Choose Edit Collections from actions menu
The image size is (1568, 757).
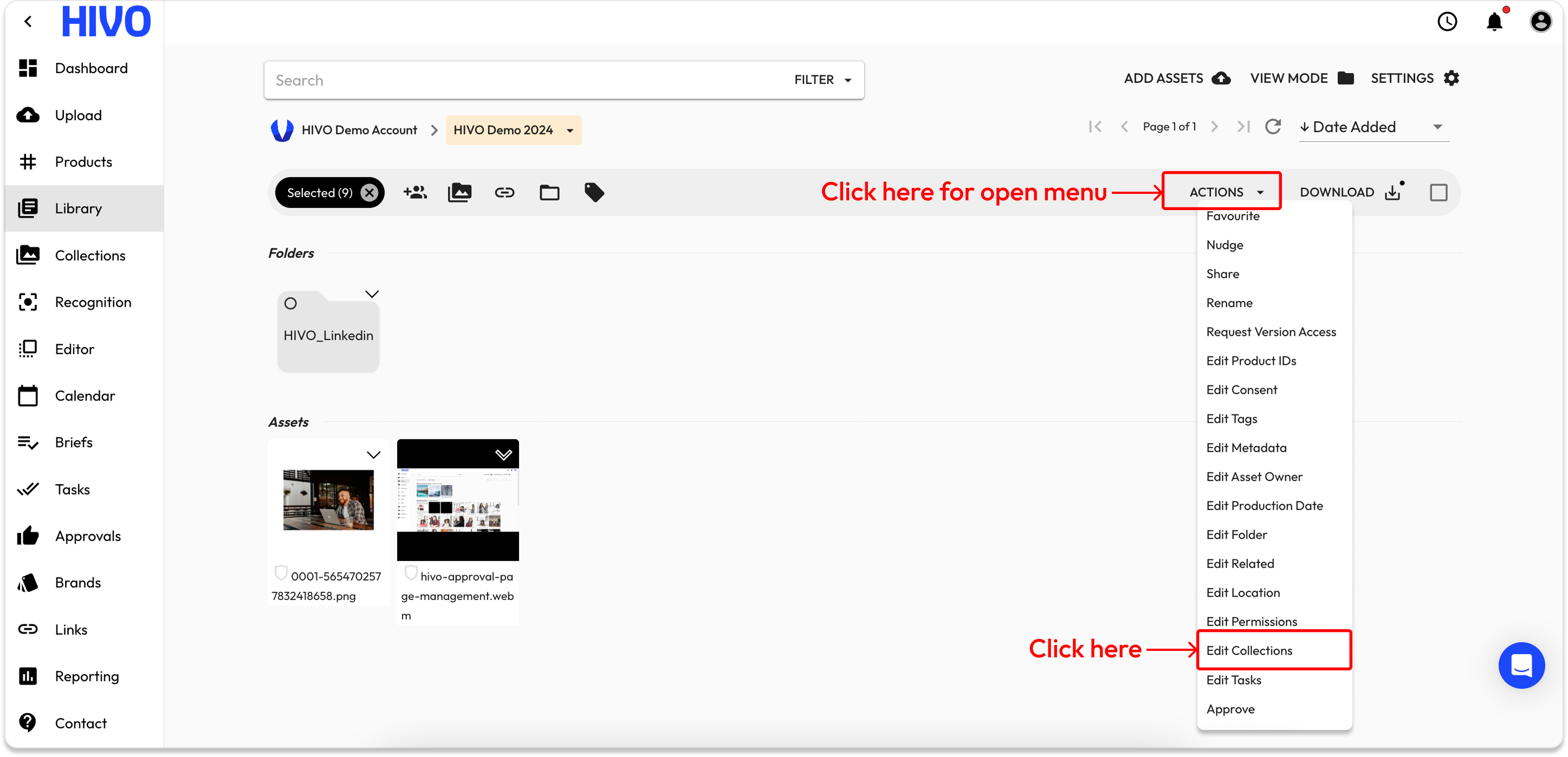[x=1249, y=650]
